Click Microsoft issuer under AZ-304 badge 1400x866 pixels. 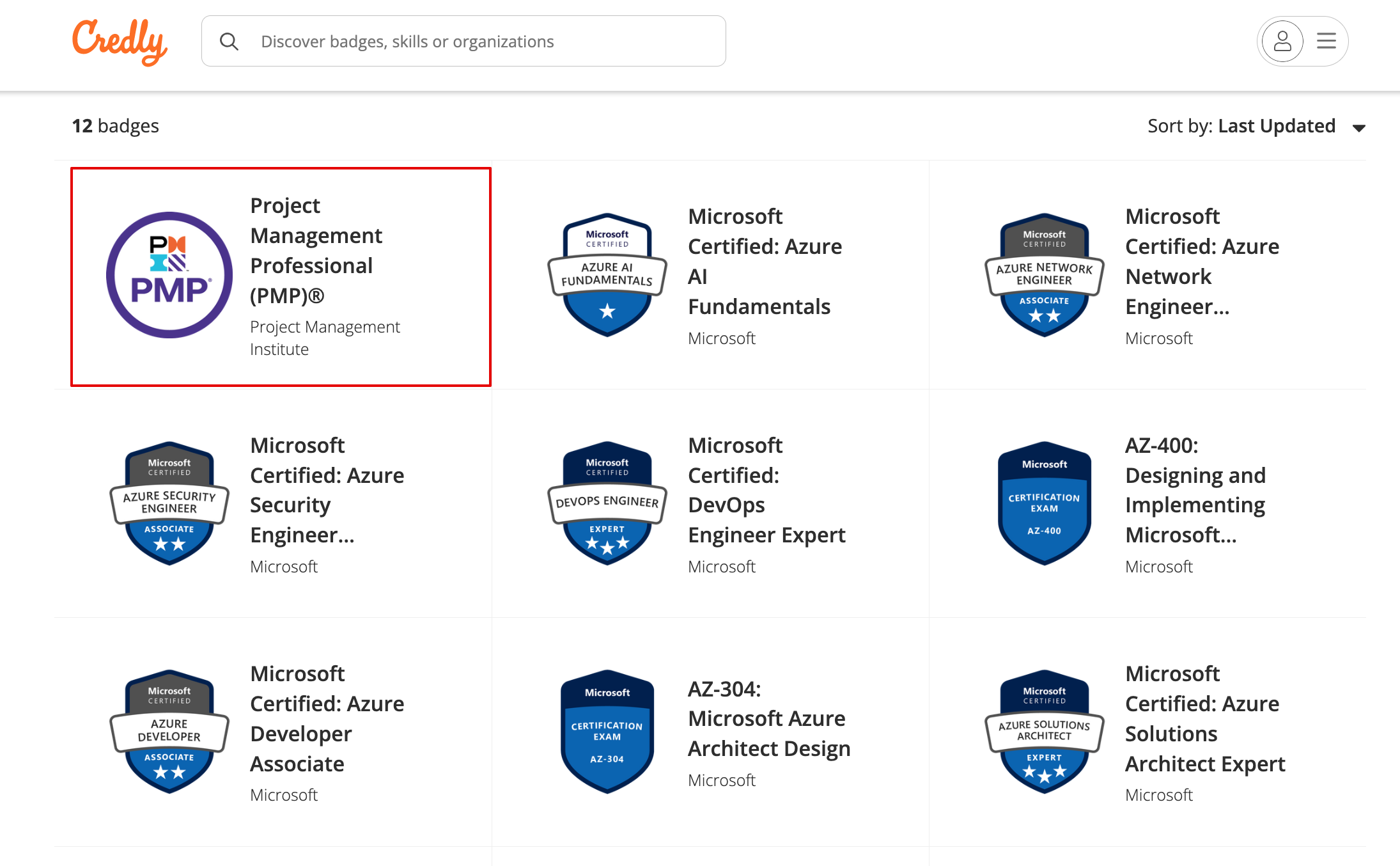722,780
